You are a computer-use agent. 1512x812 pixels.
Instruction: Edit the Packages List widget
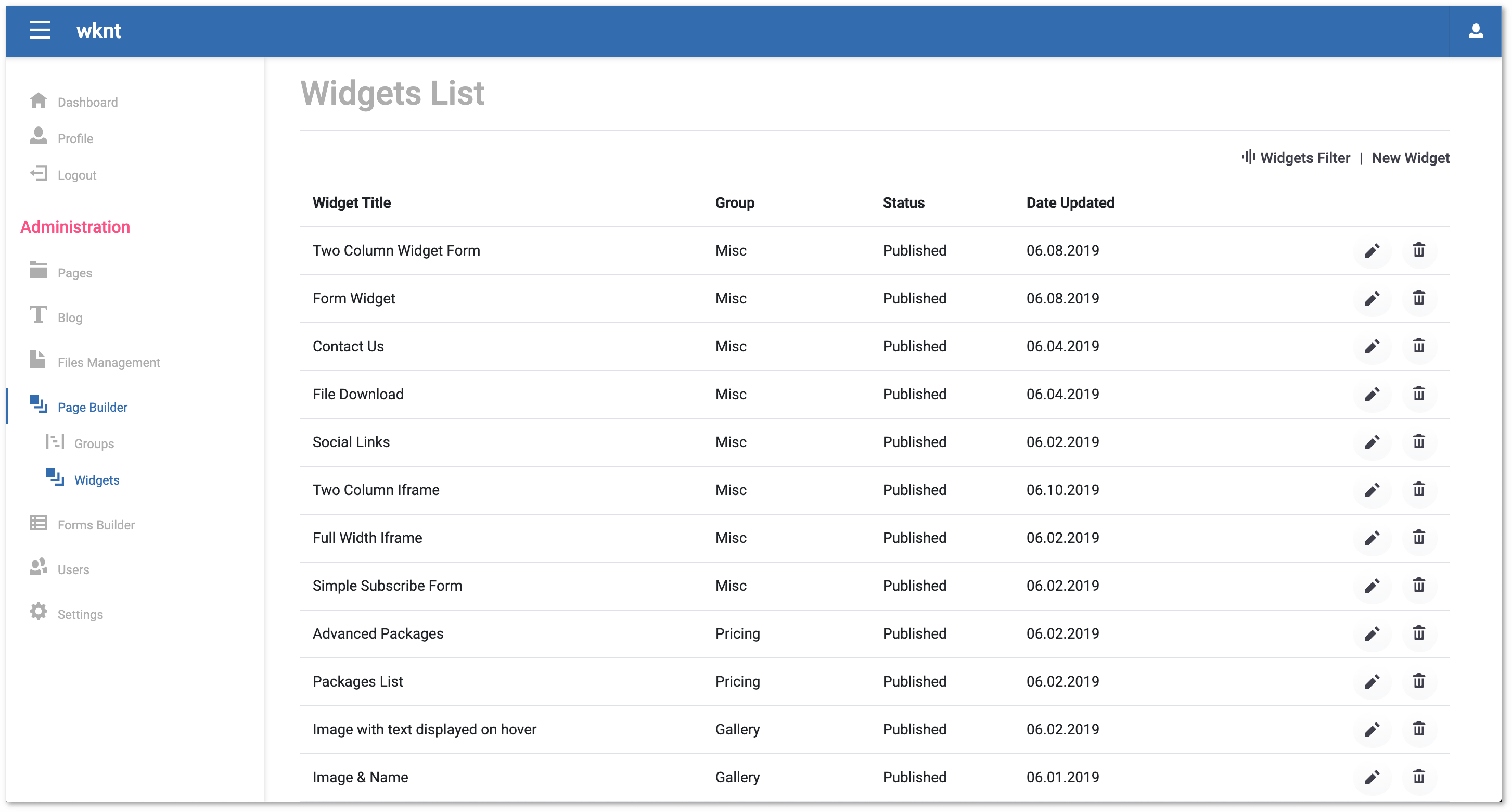pos(1372,682)
